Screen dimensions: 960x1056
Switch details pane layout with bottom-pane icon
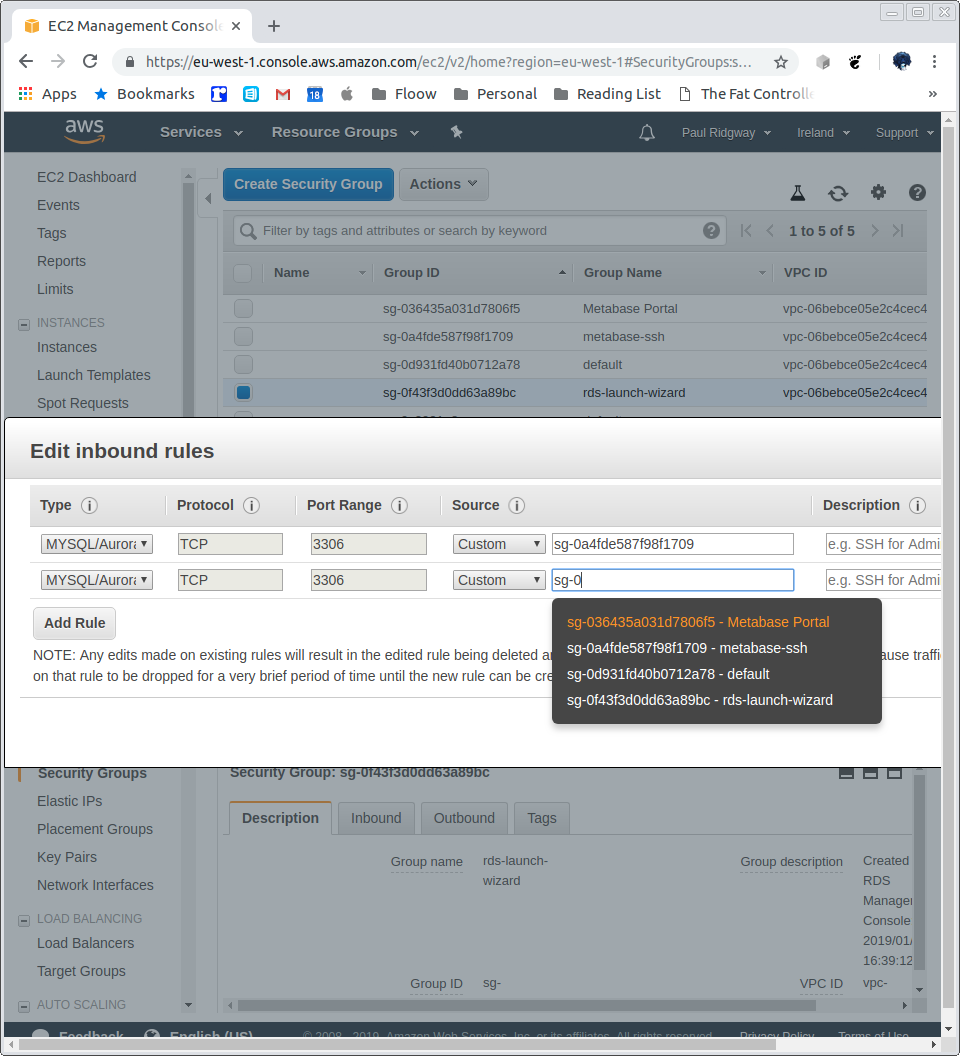(870, 772)
